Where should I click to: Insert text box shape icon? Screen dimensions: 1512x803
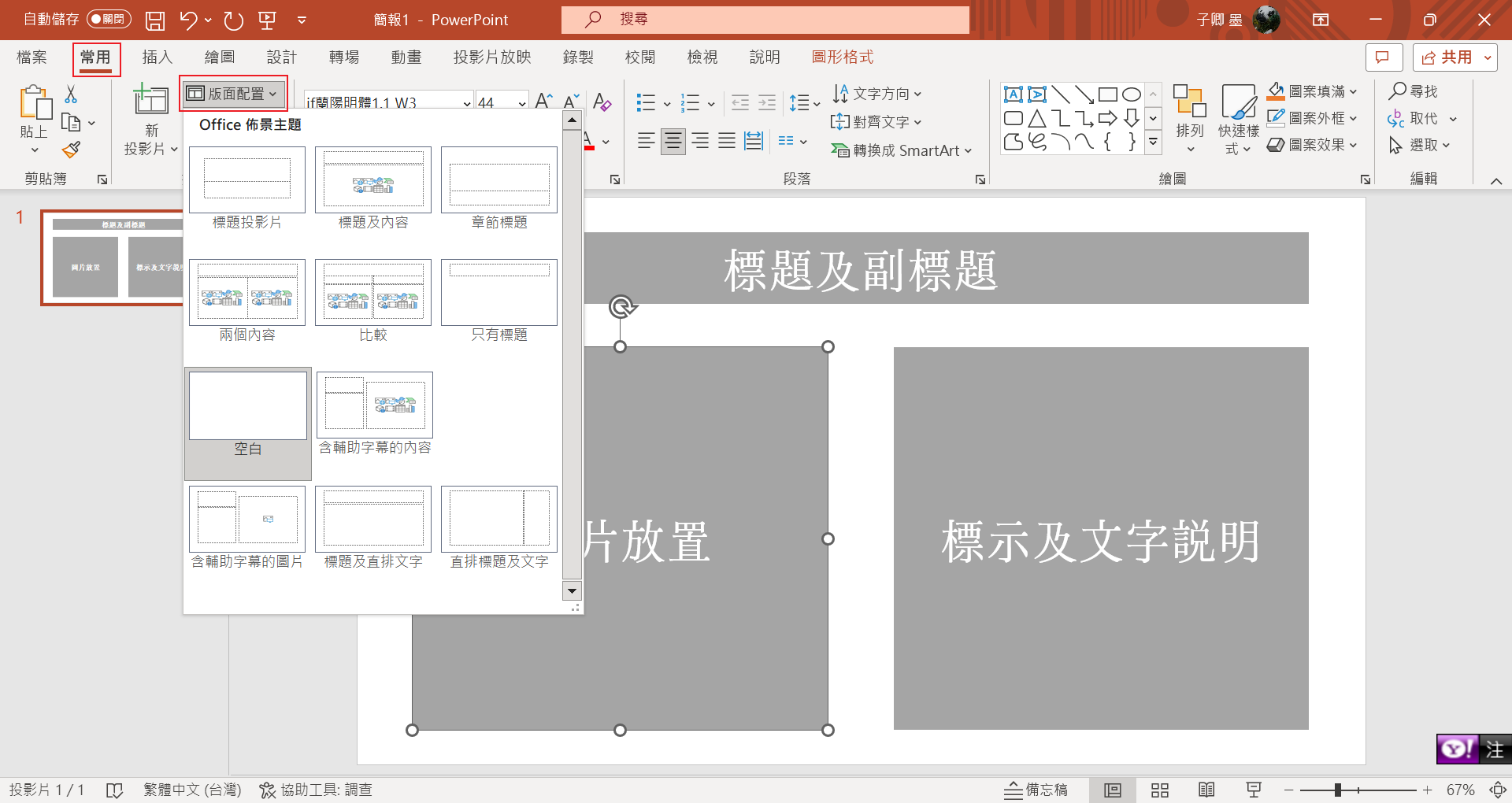tap(1014, 94)
